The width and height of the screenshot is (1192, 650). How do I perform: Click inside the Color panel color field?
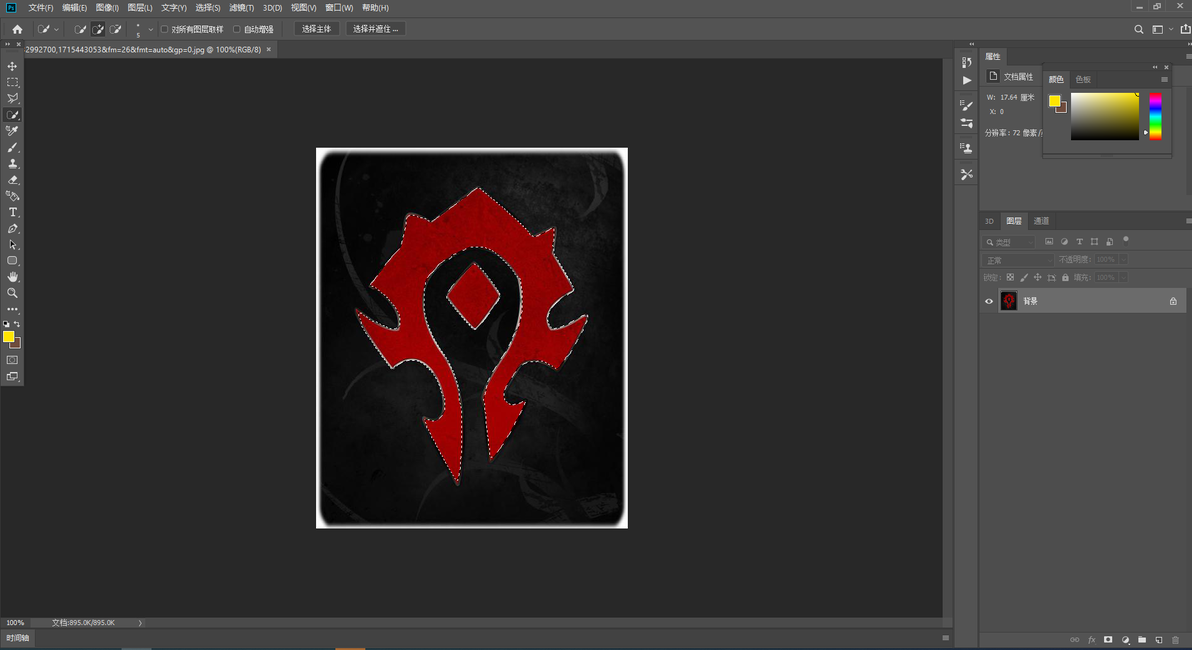pyautogui.click(x=1105, y=116)
